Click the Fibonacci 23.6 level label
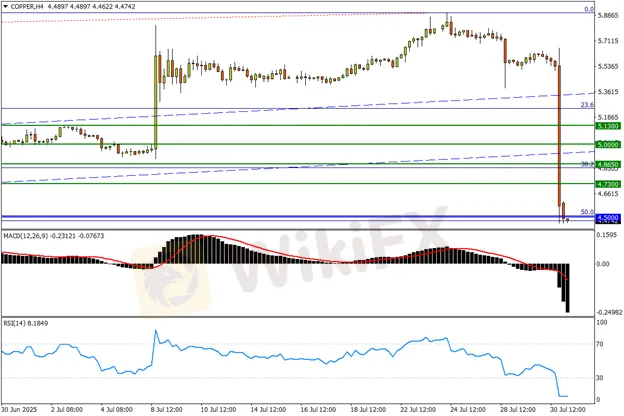Screen dimensions: 624x416 (587, 105)
